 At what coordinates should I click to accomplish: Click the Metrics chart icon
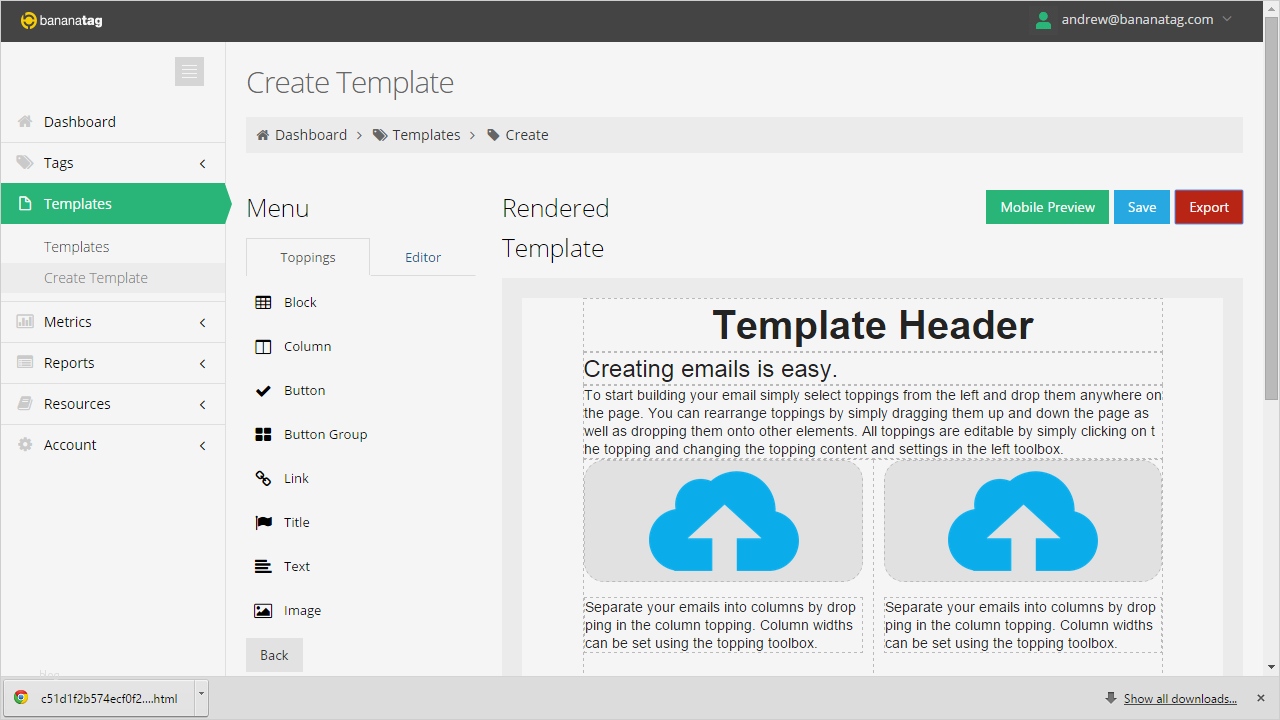pyautogui.click(x=25, y=321)
